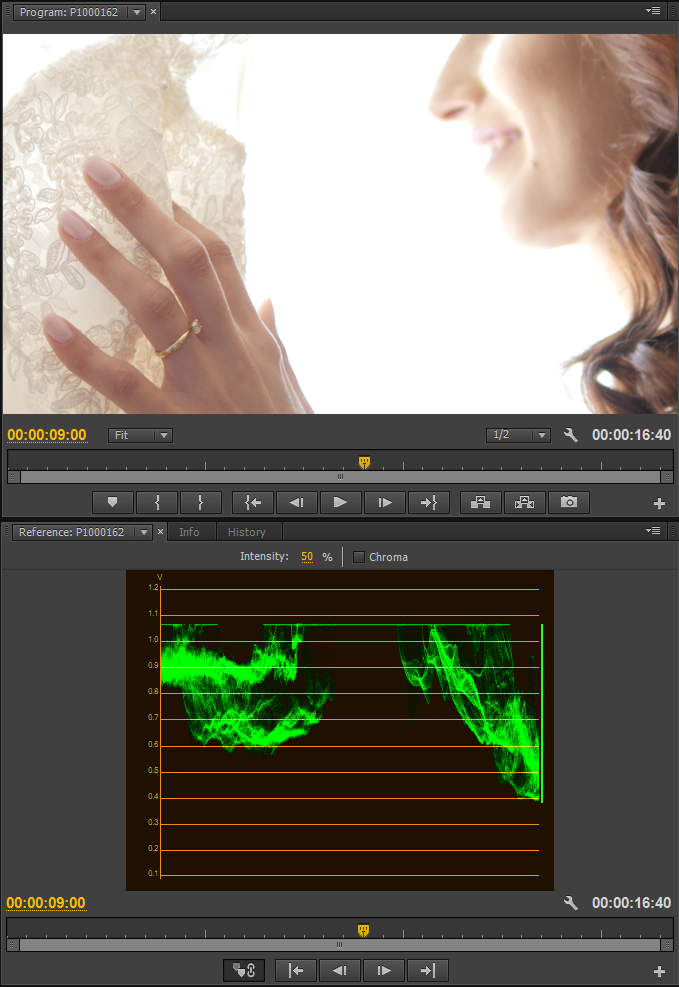679x987 pixels.
Task: Play the video in Program monitor
Action: (x=340, y=502)
